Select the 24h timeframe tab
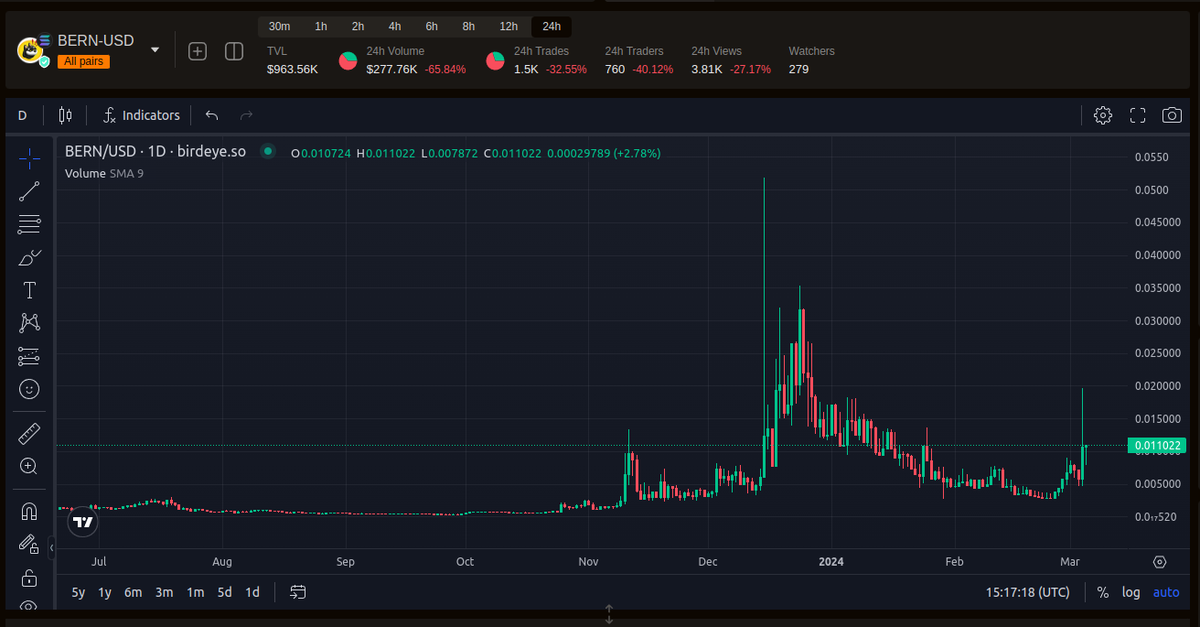This screenshot has width=1200, height=627. pos(552,26)
